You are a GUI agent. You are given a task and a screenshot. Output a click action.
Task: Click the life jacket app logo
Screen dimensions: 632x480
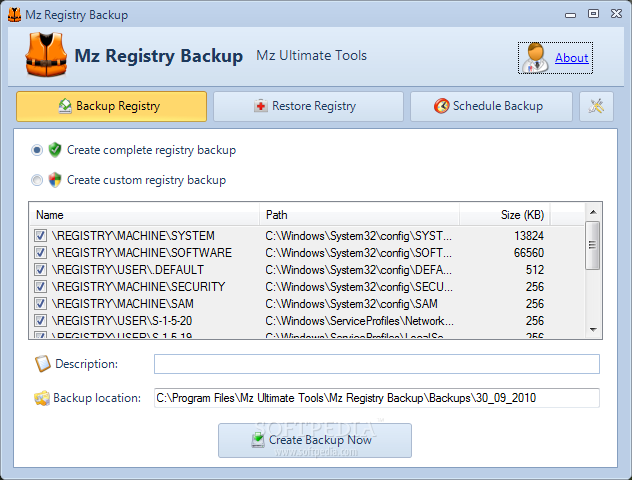click(44, 56)
